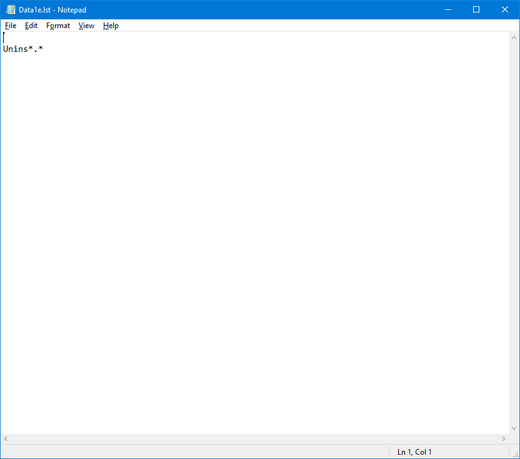Viewport: 520px width, 459px height.
Task: Place cursor in the Unins*.* text line
Action: [23, 49]
